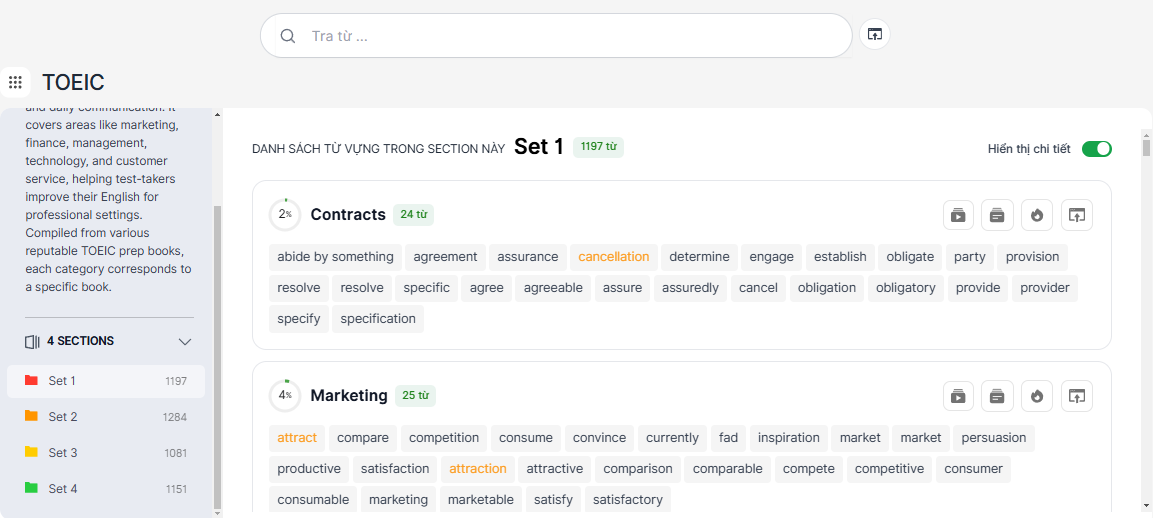The image size is (1153, 518).
Task: Click the Contracts progress circle showing 2%
Action: point(285,215)
